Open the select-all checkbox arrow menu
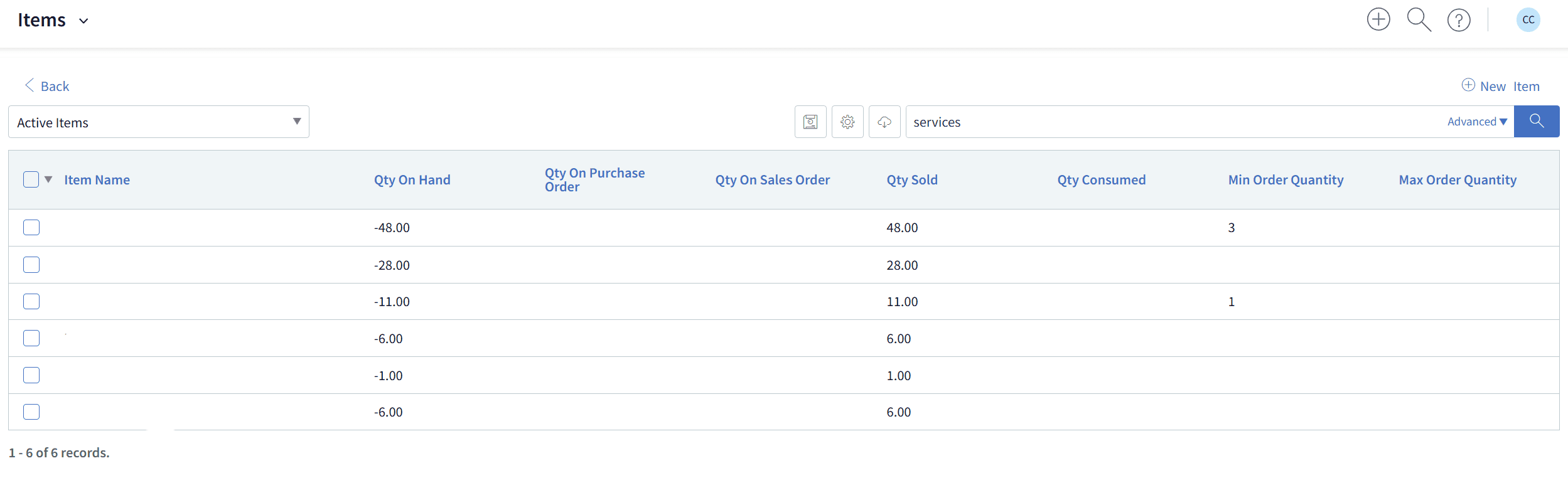The width and height of the screenshot is (1568, 478). tap(48, 179)
